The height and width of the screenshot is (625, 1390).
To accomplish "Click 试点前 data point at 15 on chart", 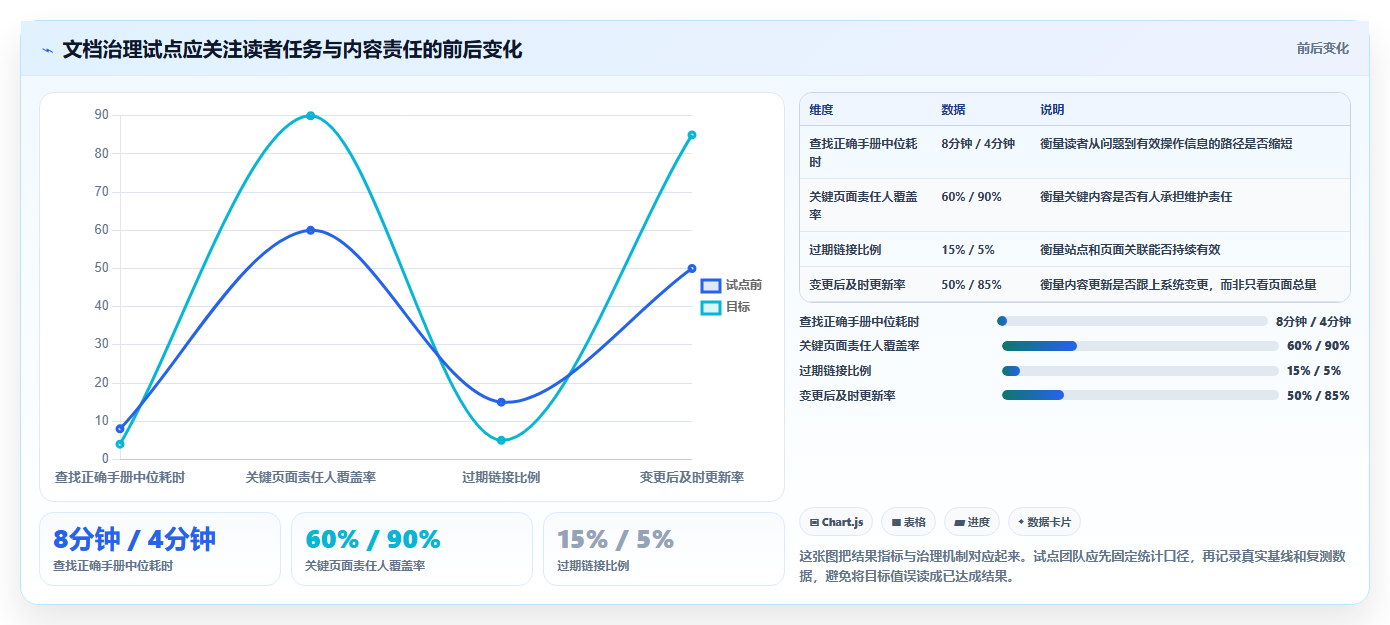I will 502,402.
